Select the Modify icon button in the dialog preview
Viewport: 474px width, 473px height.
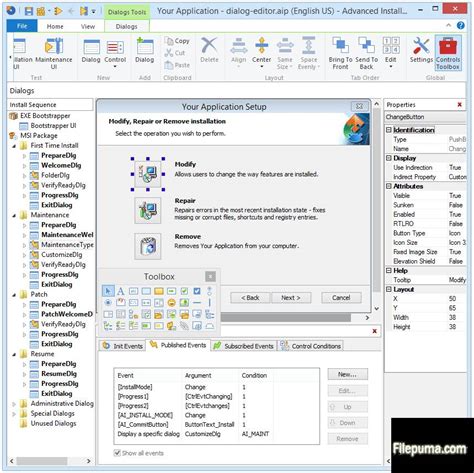(x=148, y=174)
